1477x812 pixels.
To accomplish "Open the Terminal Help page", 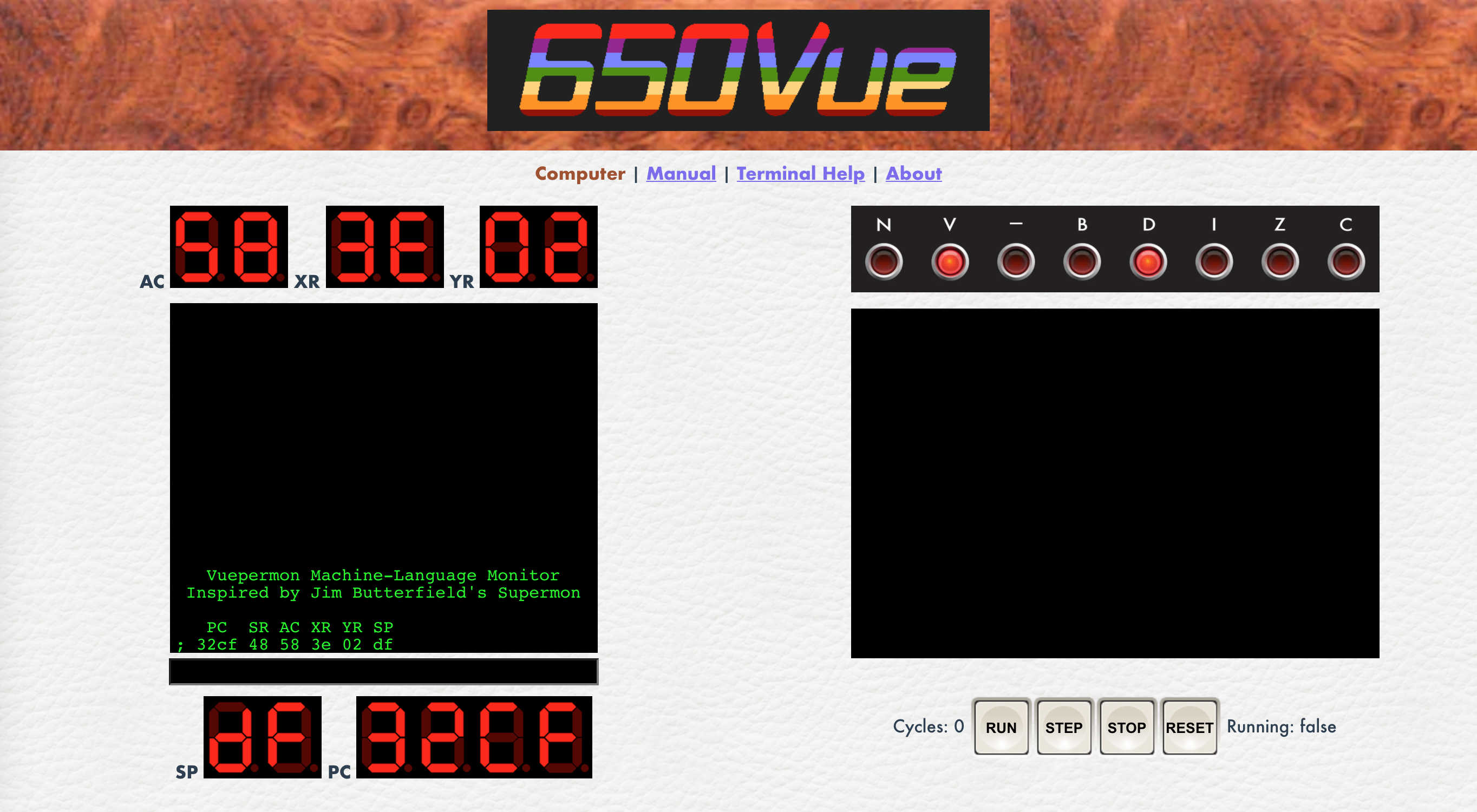I will coord(801,173).
